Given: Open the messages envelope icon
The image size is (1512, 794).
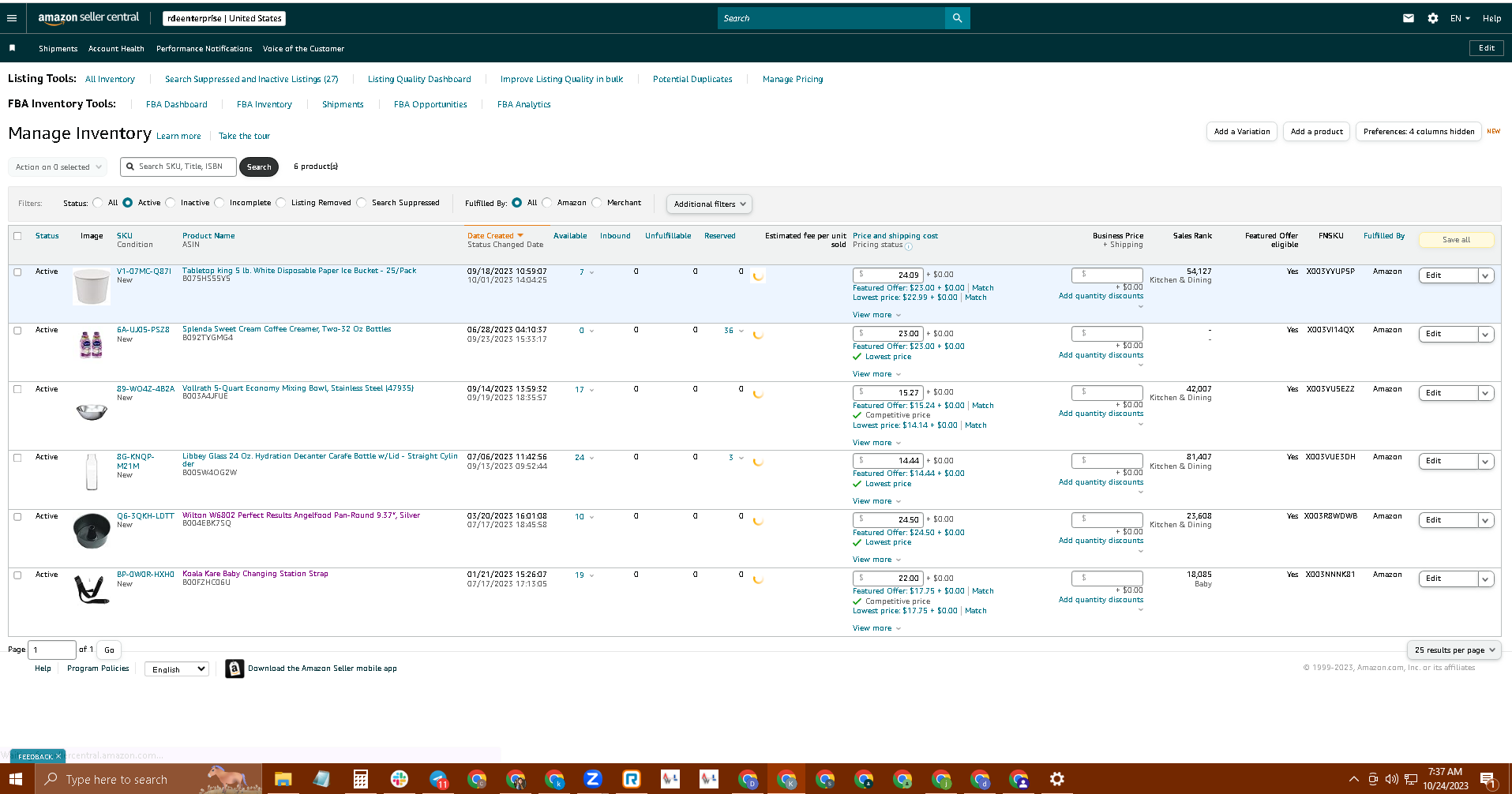Looking at the screenshot, I should tap(1409, 18).
